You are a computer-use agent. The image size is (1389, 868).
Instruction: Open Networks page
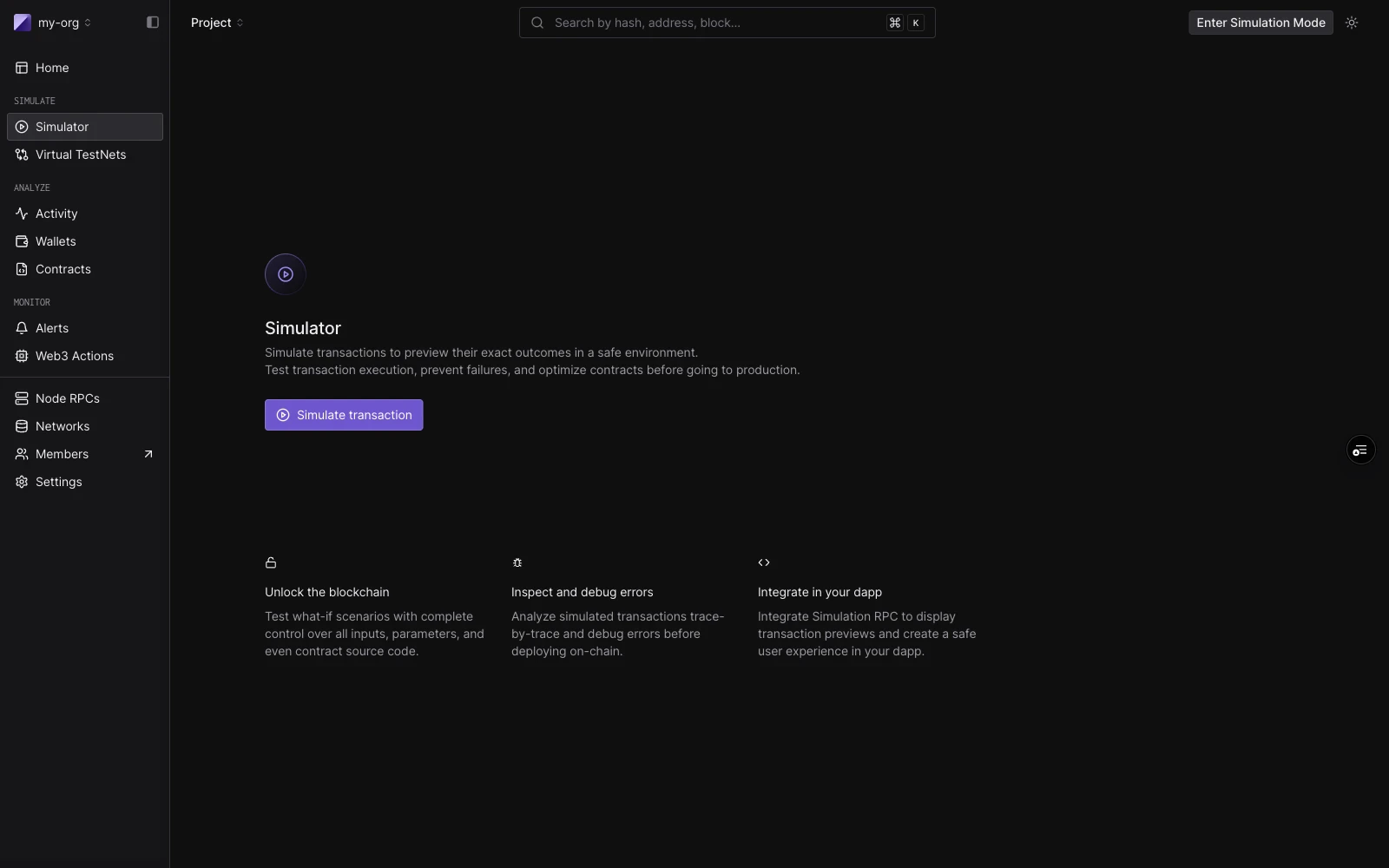pos(85,426)
